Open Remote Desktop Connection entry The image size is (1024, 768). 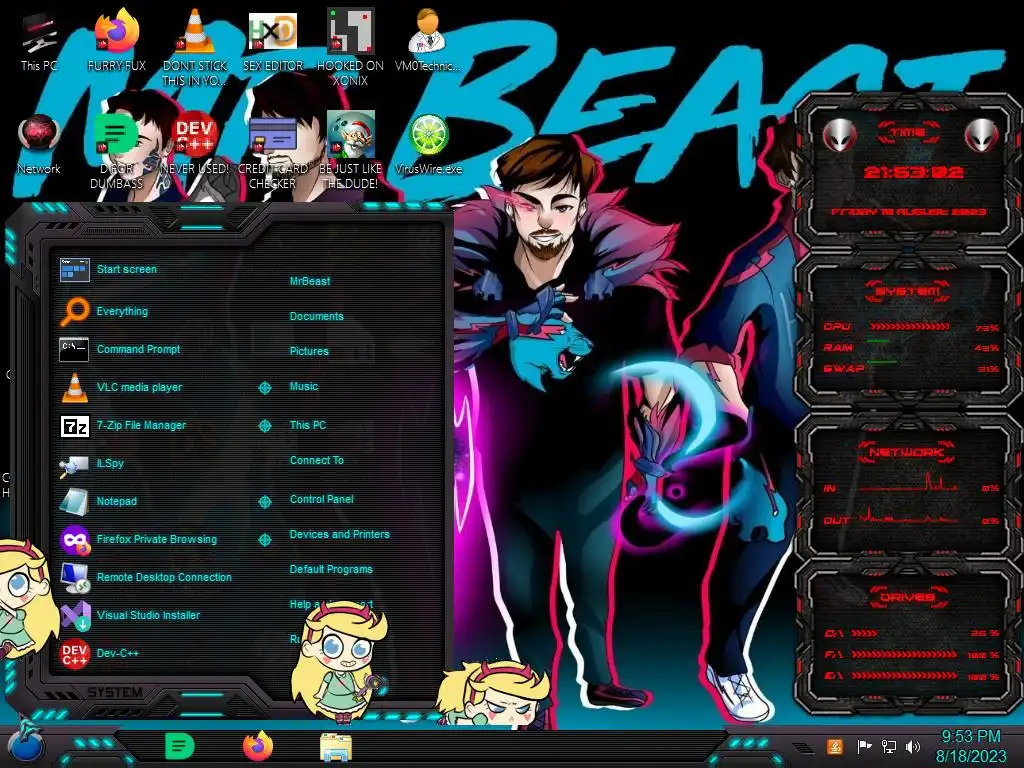[x=146, y=577]
